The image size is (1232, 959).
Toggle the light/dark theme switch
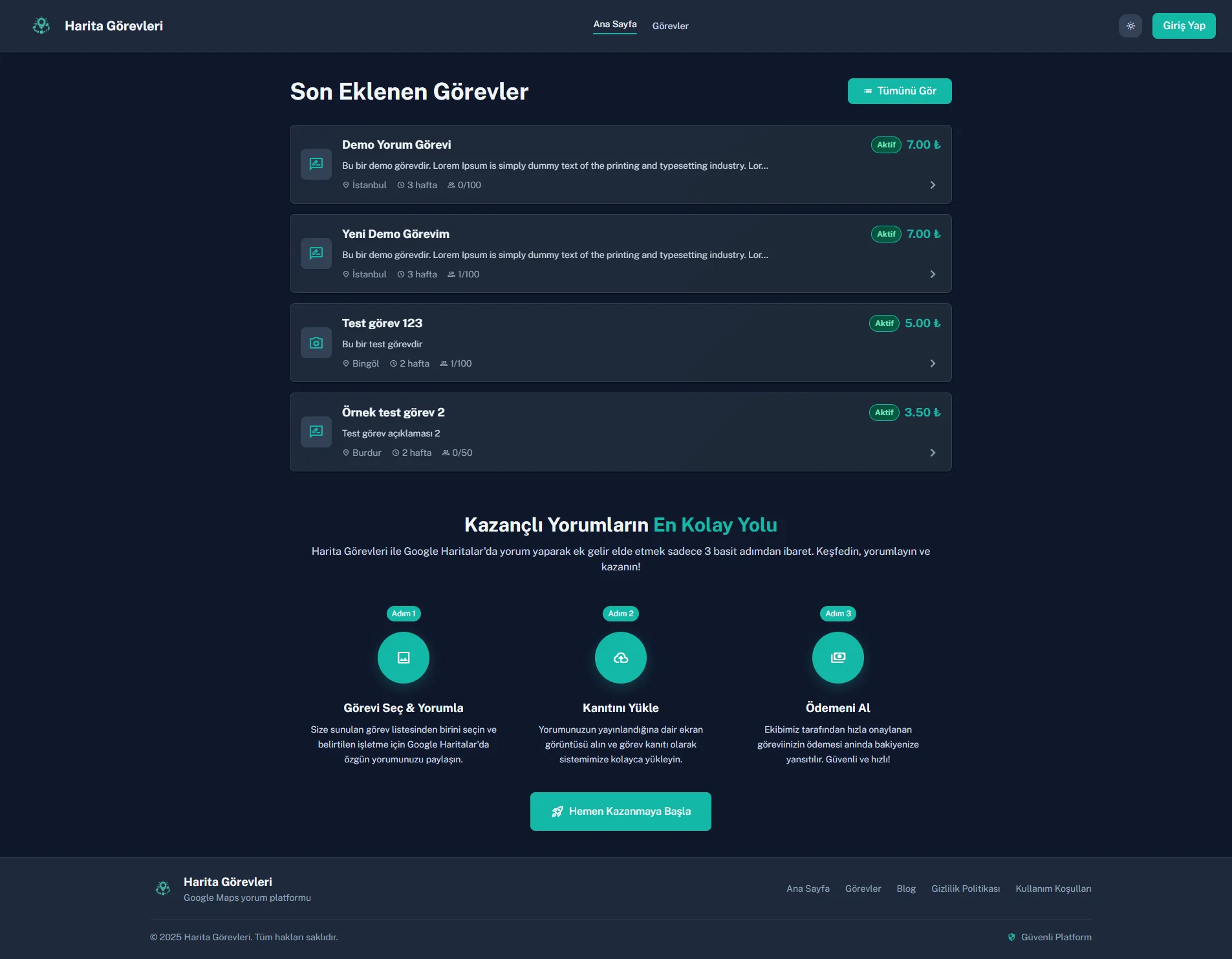(1130, 26)
